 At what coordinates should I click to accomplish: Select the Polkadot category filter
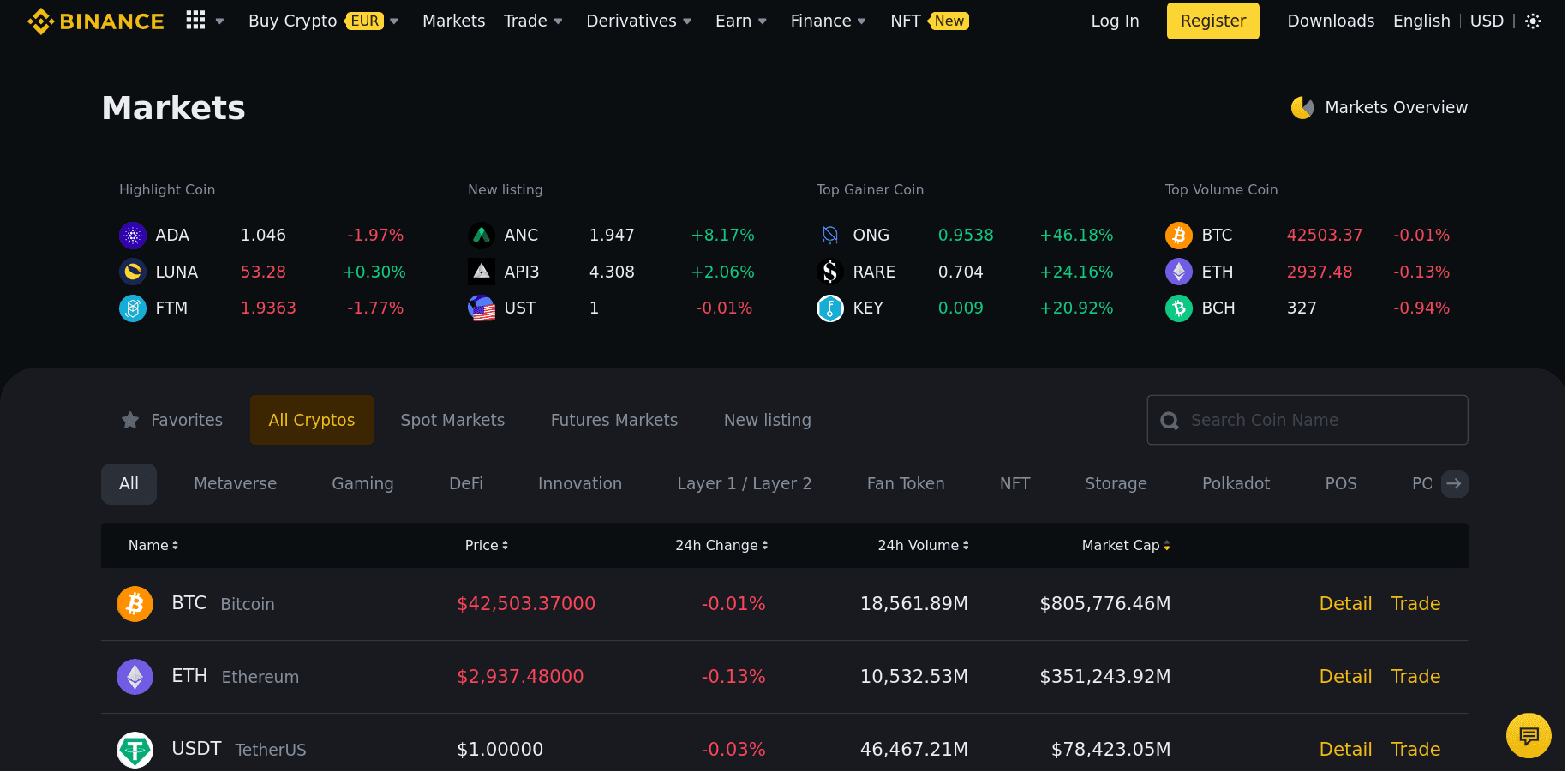tap(1236, 483)
